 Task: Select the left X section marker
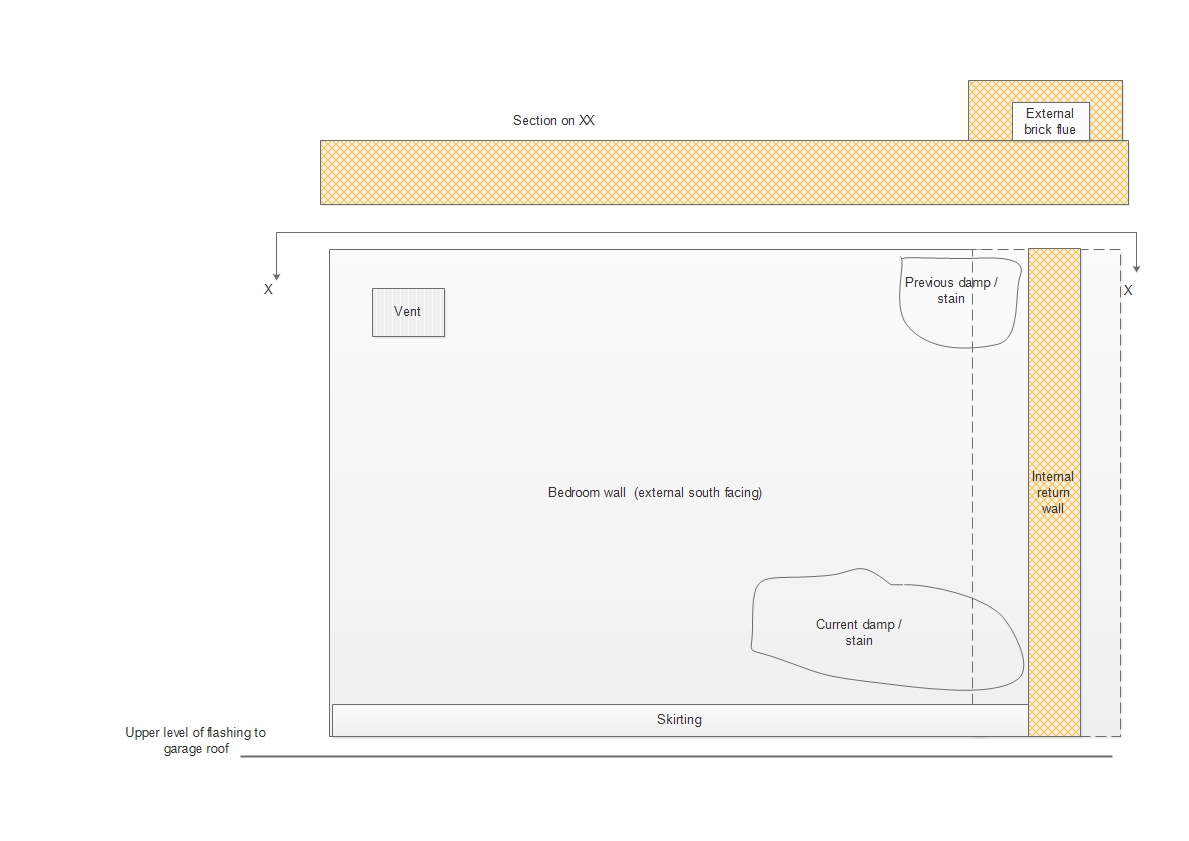coord(268,290)
